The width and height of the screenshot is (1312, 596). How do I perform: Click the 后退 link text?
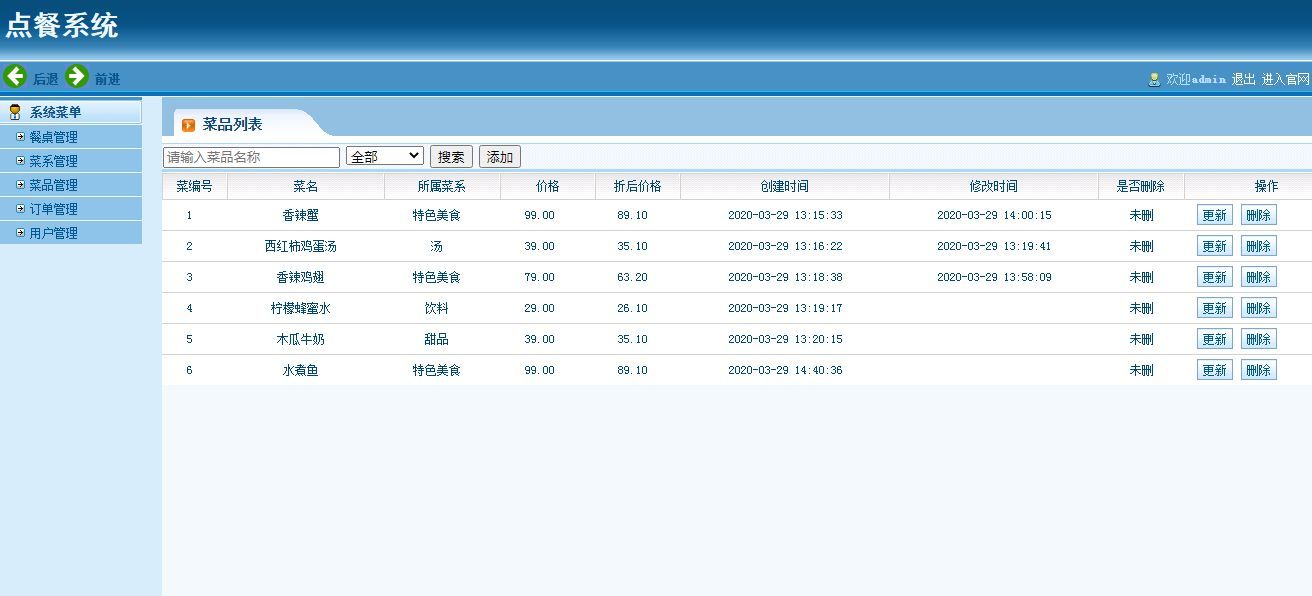tap(46, 79)
